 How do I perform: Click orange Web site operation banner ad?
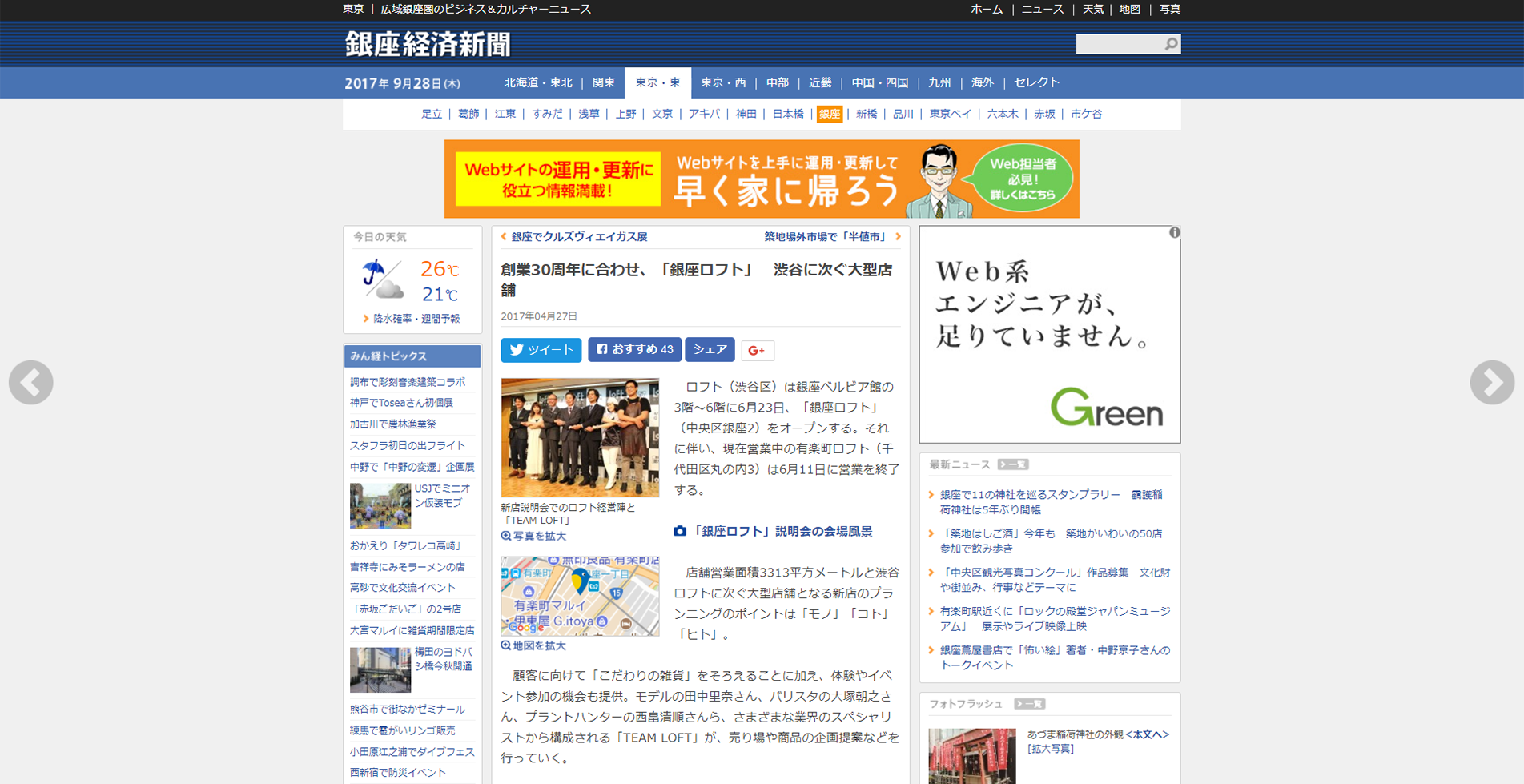(x=762, y=179)
